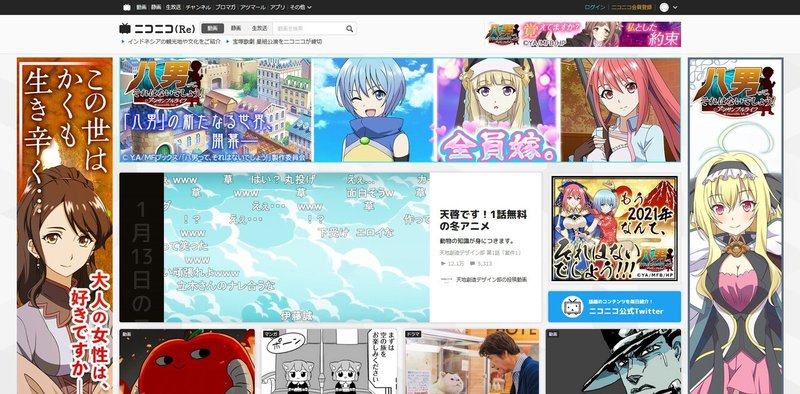Viewport: 800px width, 394px height.
Task: Open the black-and-white hat man video thumbnail
Action: pos(613,361)
